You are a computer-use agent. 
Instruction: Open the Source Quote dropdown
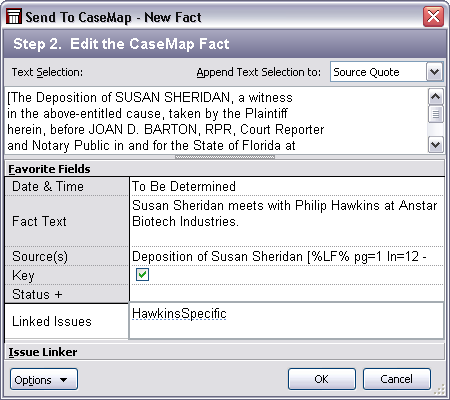434,72
